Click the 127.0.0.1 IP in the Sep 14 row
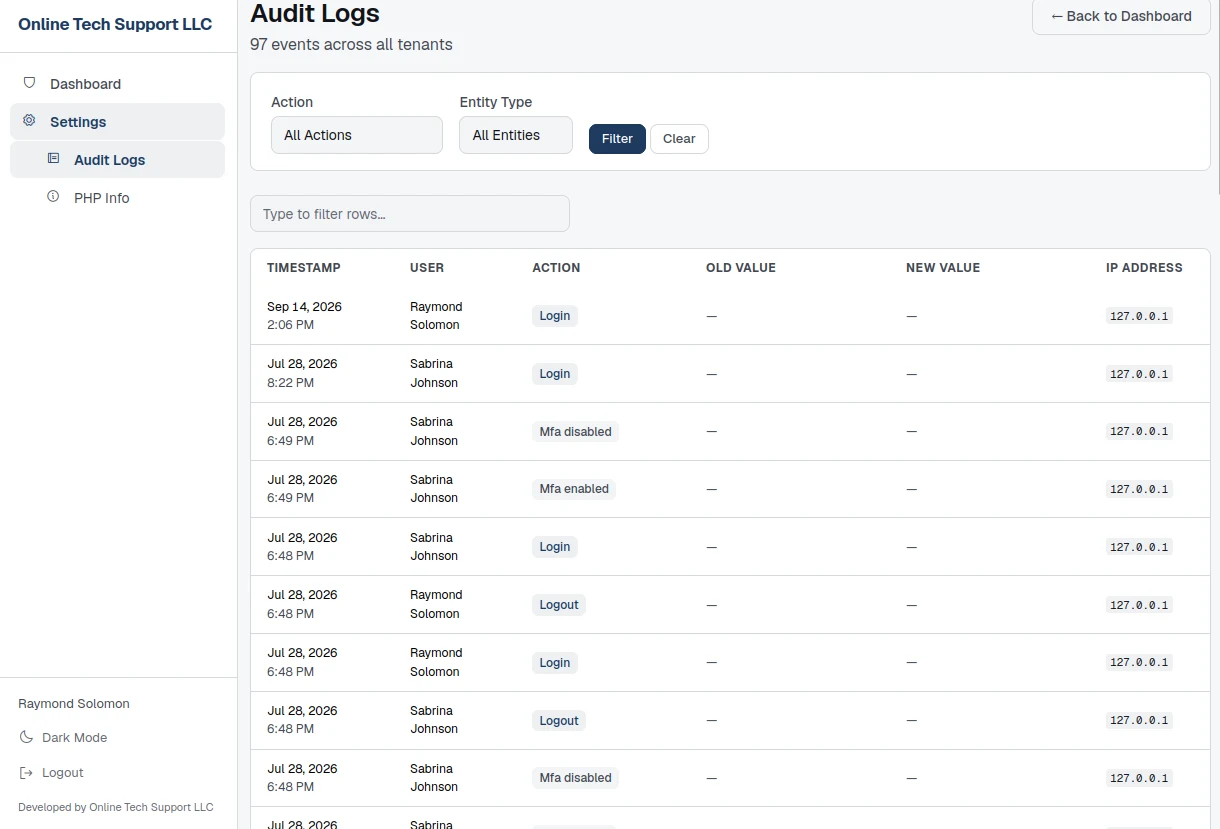Viewport: 1220px width, 829px height. pos(1139,316)
